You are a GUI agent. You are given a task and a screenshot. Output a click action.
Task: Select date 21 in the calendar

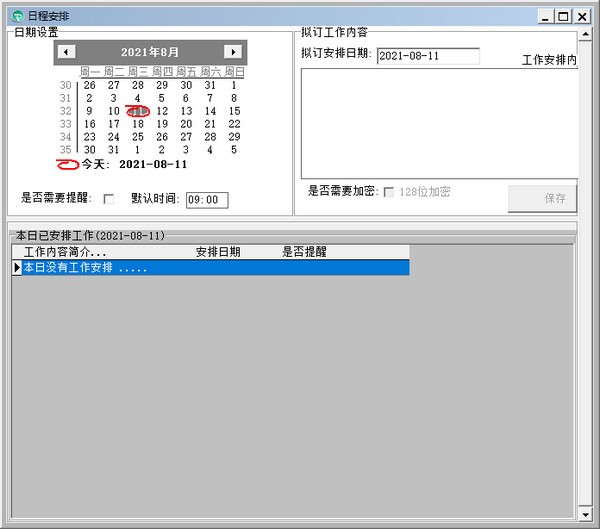tap(210, 124)
